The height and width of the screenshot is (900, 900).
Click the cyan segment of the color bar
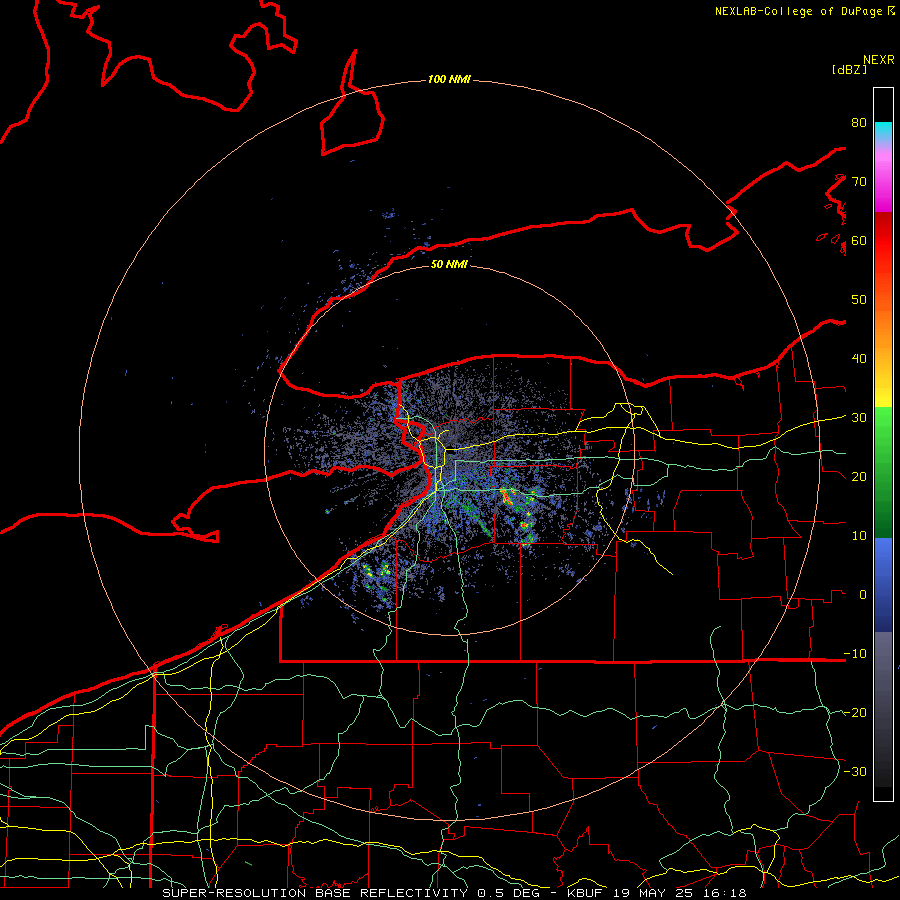pyautogui.click(x=883, y=131)
